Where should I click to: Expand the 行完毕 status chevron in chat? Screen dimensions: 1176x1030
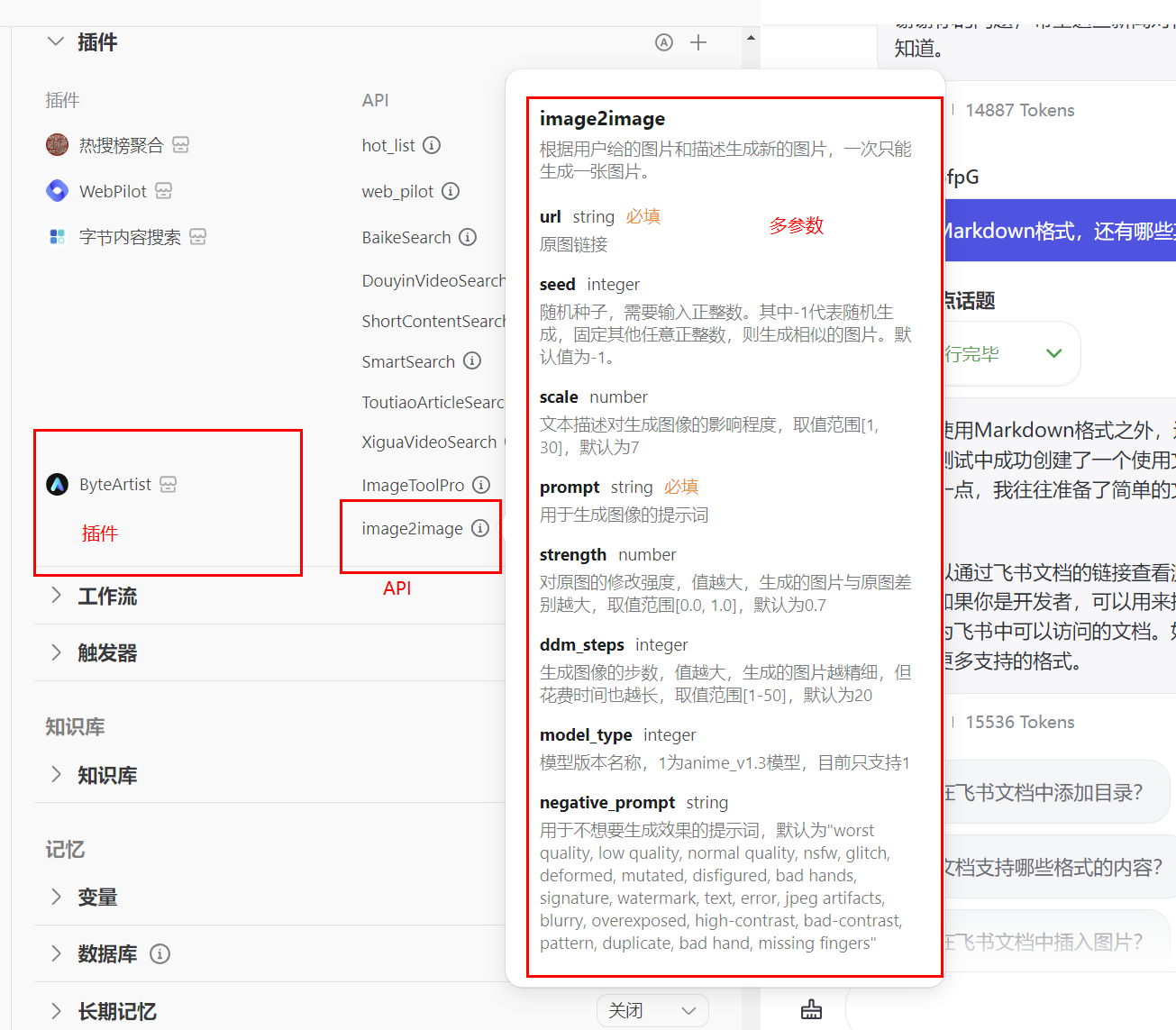click(x=1053, y=353)
